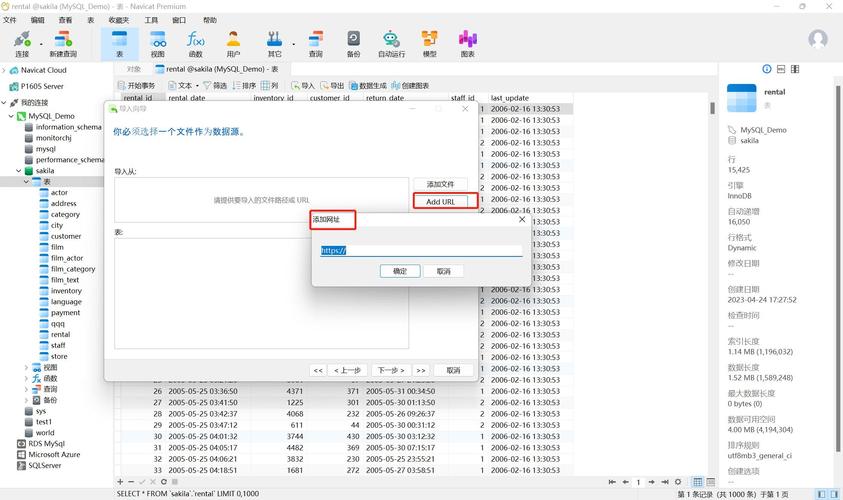Expand the Navicat Cloud tree node
Viewport: 843px width, 500px height.
point(4,70)
